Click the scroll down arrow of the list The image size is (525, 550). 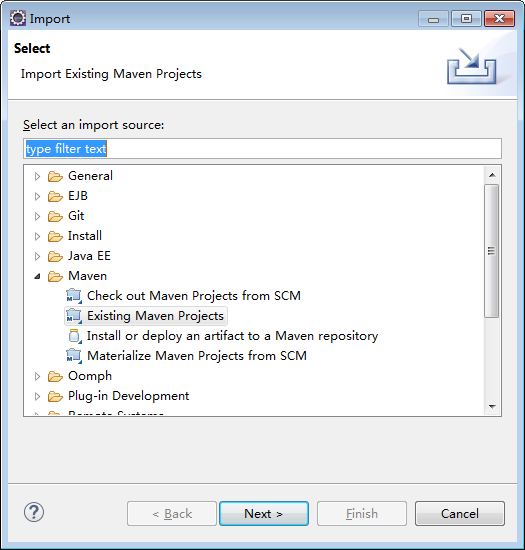tap(492, 407)
